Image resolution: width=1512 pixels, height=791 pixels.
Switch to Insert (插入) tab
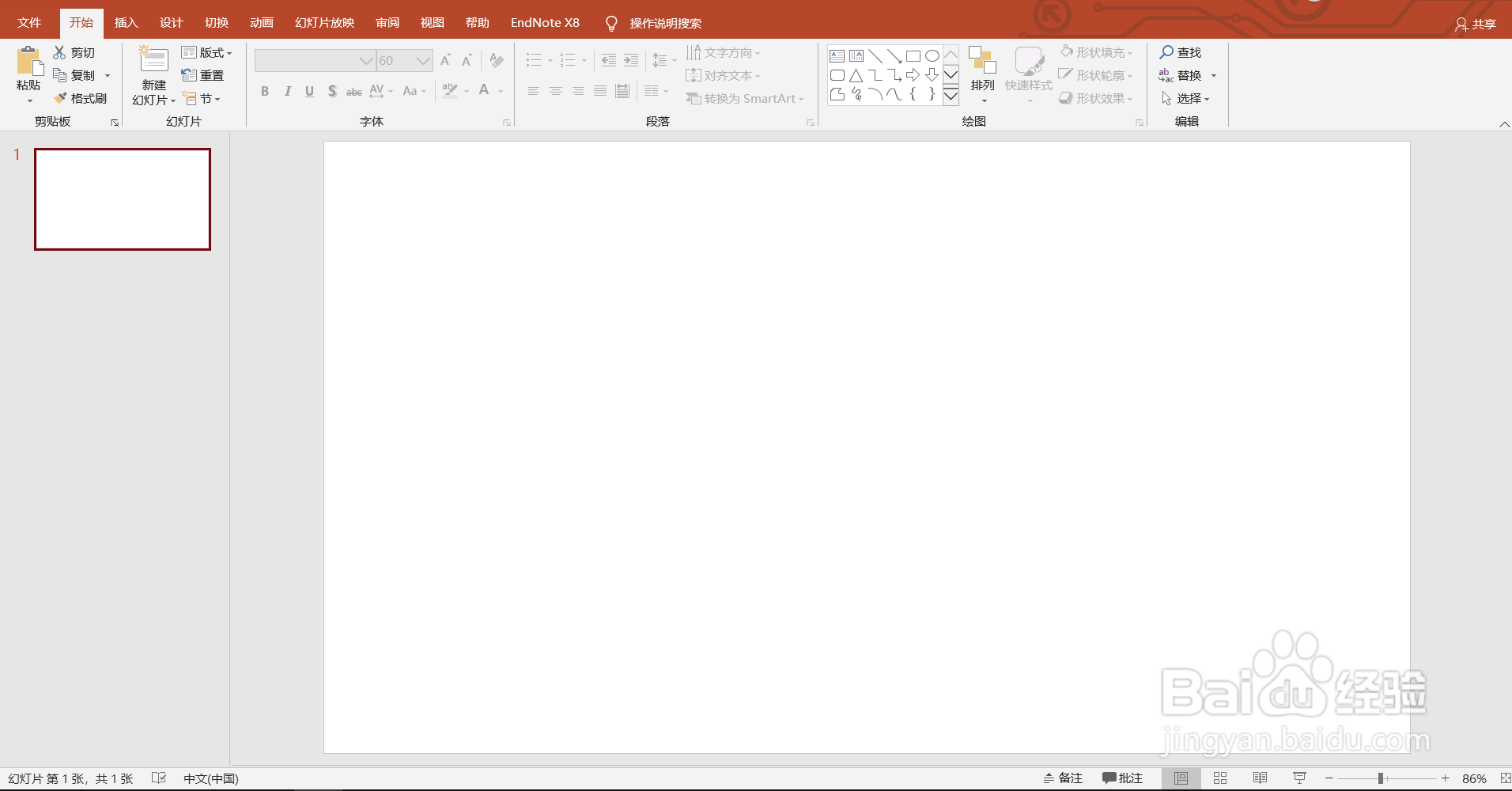(126, 23)
